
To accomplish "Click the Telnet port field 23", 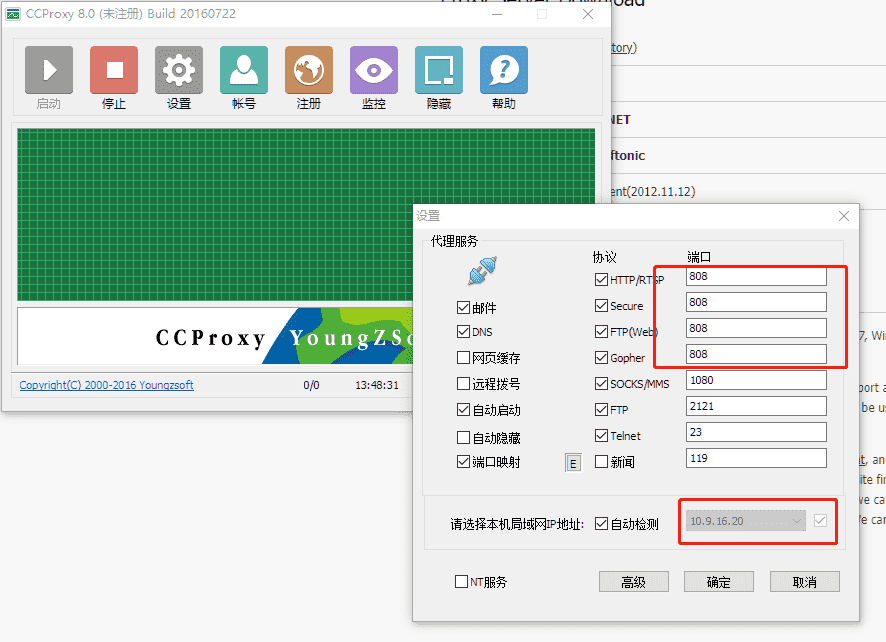I will click(756, 432).
